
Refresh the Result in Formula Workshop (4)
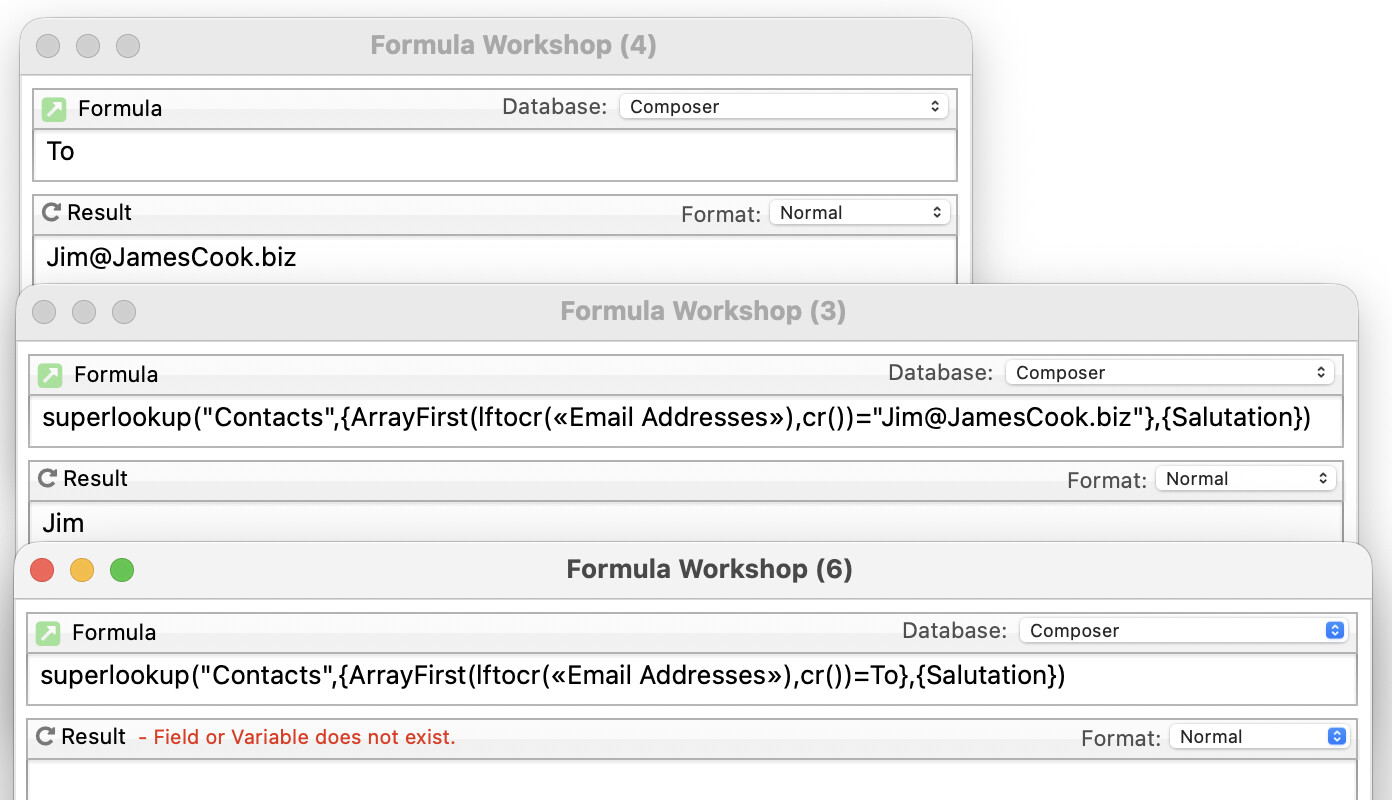tap(51, 212)
